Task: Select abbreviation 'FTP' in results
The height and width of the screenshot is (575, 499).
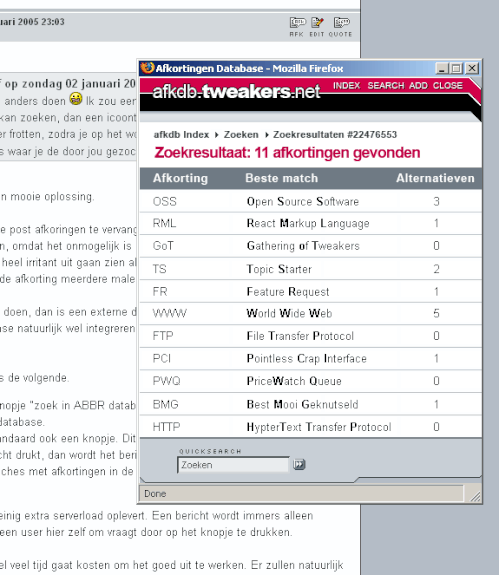Action: tap(163, 336)
